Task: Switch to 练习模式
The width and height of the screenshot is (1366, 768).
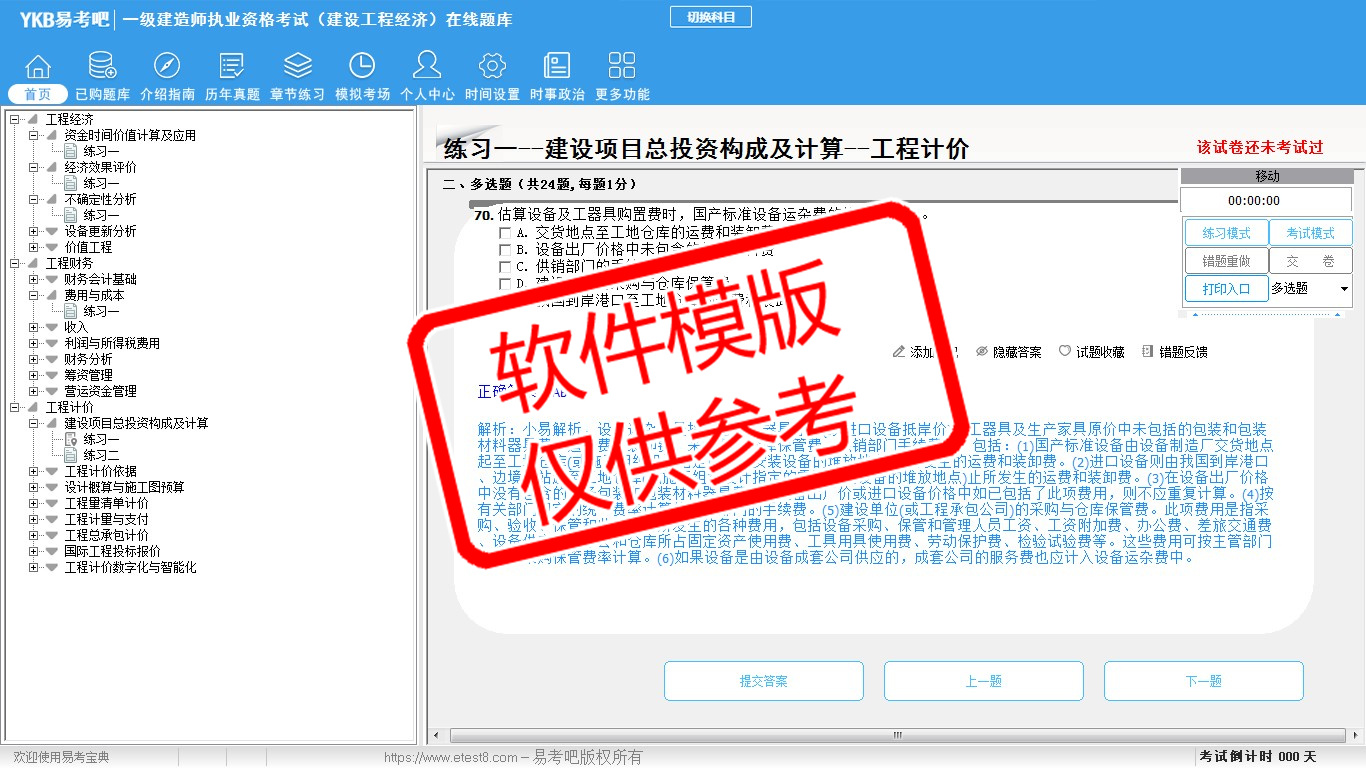Action: pyautogui.click(x=1227, y=233)
